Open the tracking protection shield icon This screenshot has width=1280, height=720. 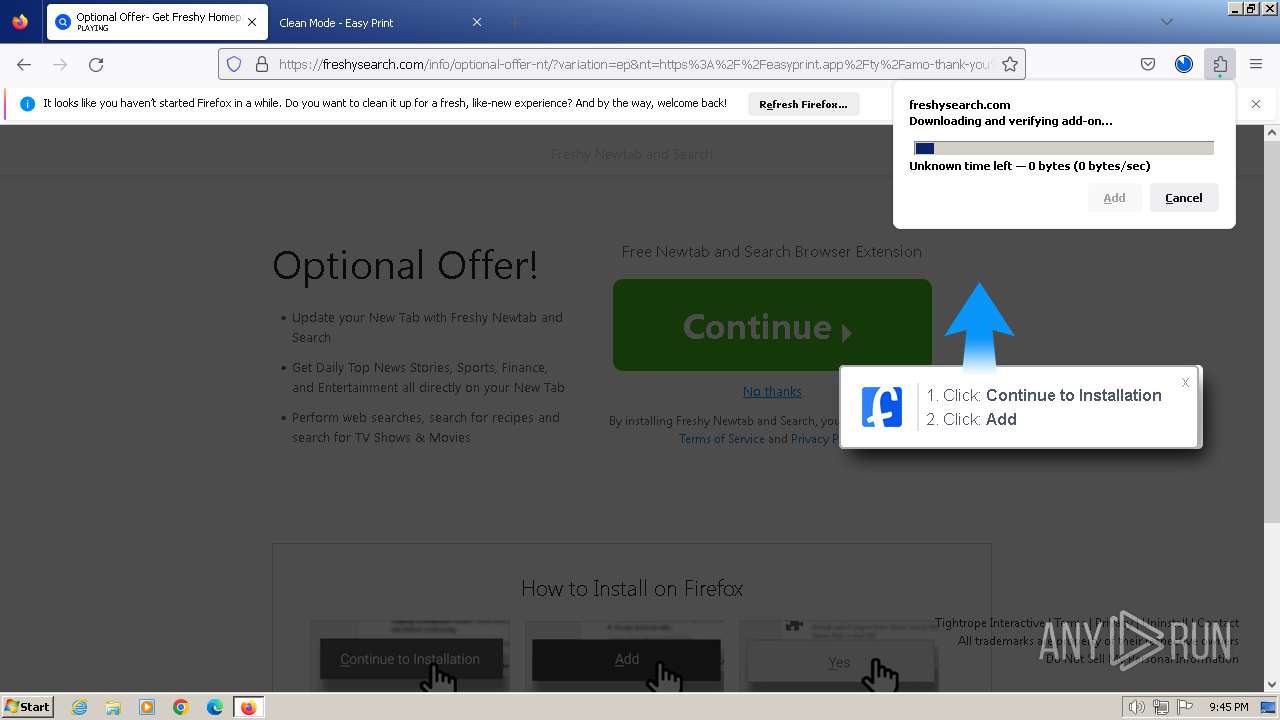pyautogui.click(x=234, y=64)
